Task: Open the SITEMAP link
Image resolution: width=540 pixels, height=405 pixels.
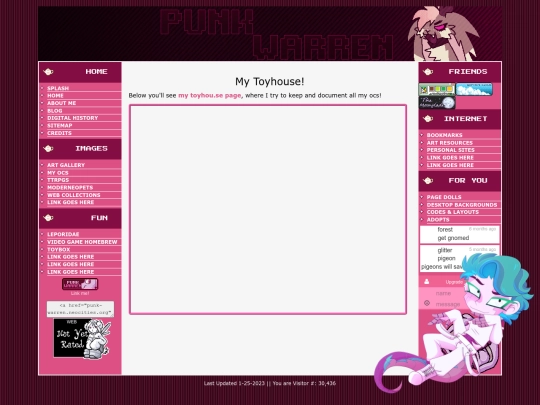Action: [x=59, y=125]
